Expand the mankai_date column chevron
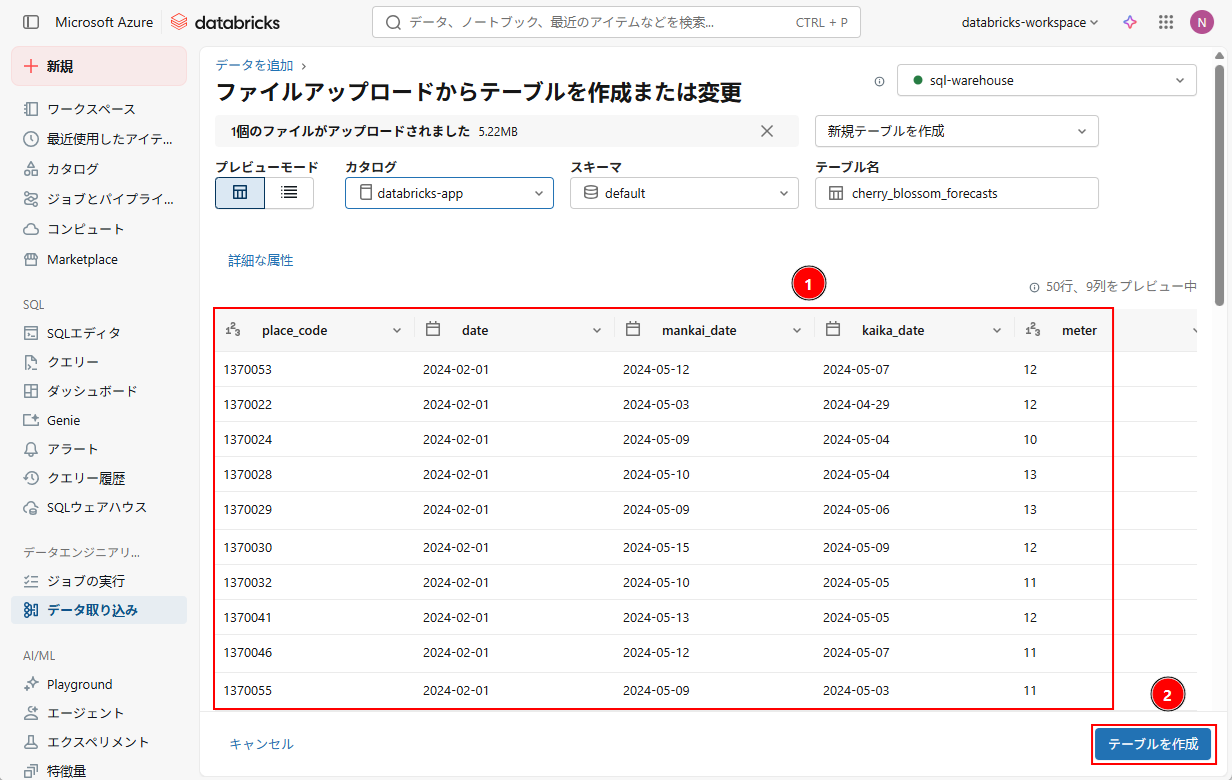This screenshot has width=1232, height=780. 797,330
